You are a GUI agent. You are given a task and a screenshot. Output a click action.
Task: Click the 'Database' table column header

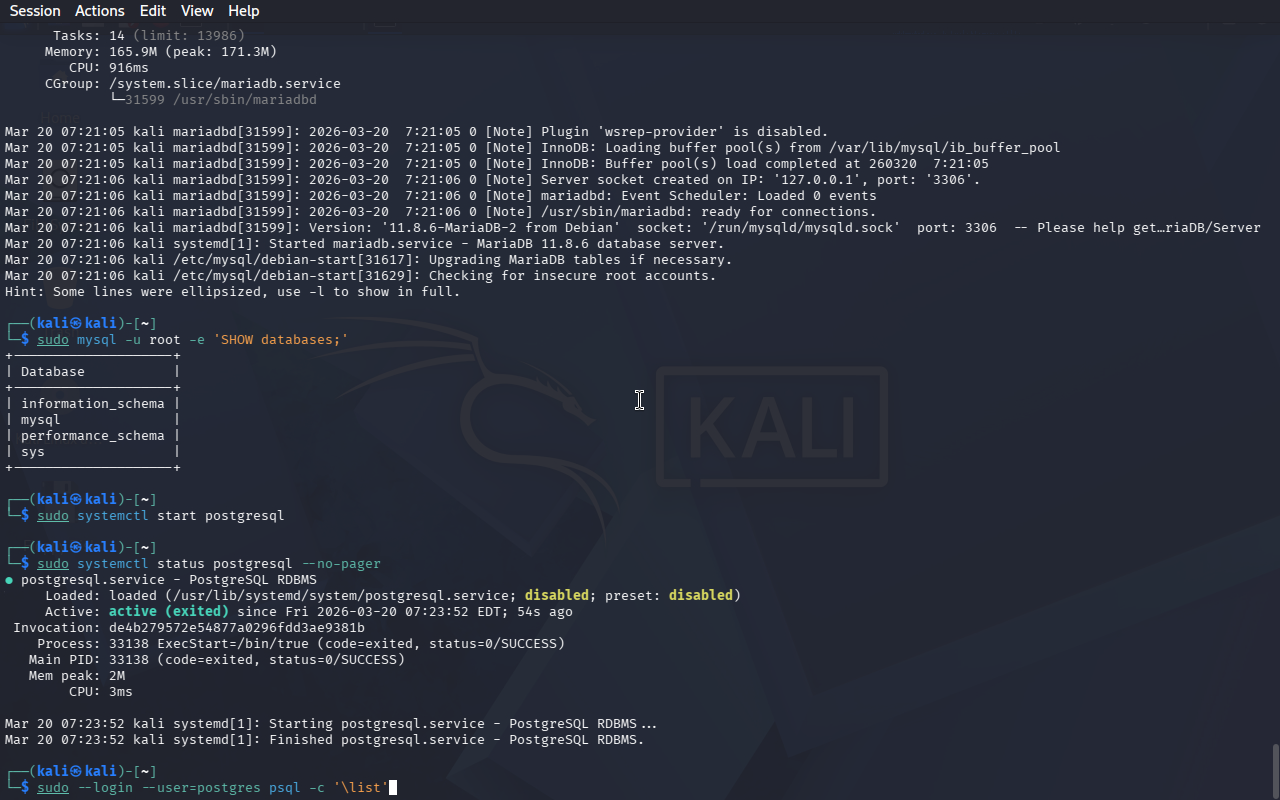point(53,372)
